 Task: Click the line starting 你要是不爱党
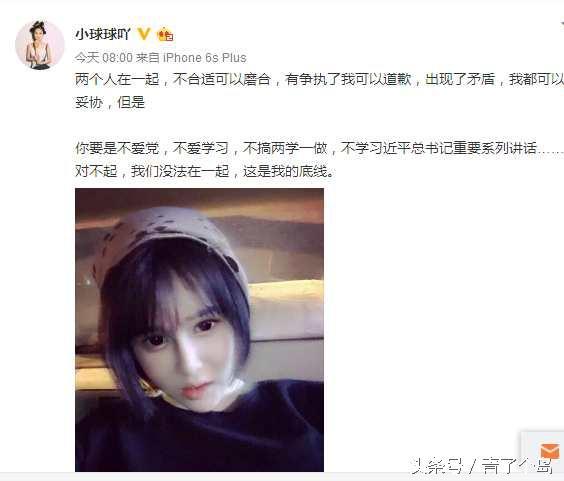click(x=319, y=148)
